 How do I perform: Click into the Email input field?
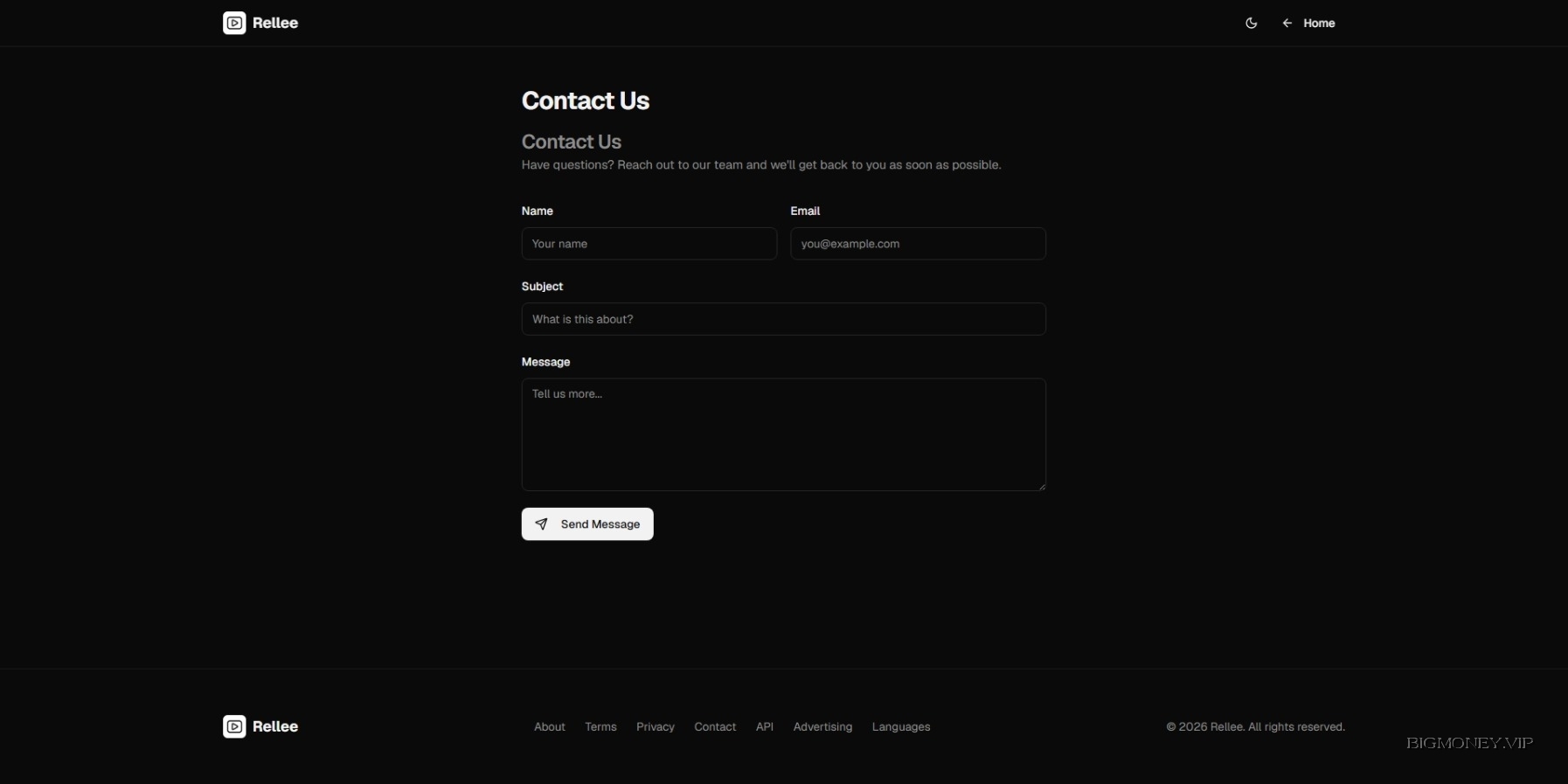(918, 244)
